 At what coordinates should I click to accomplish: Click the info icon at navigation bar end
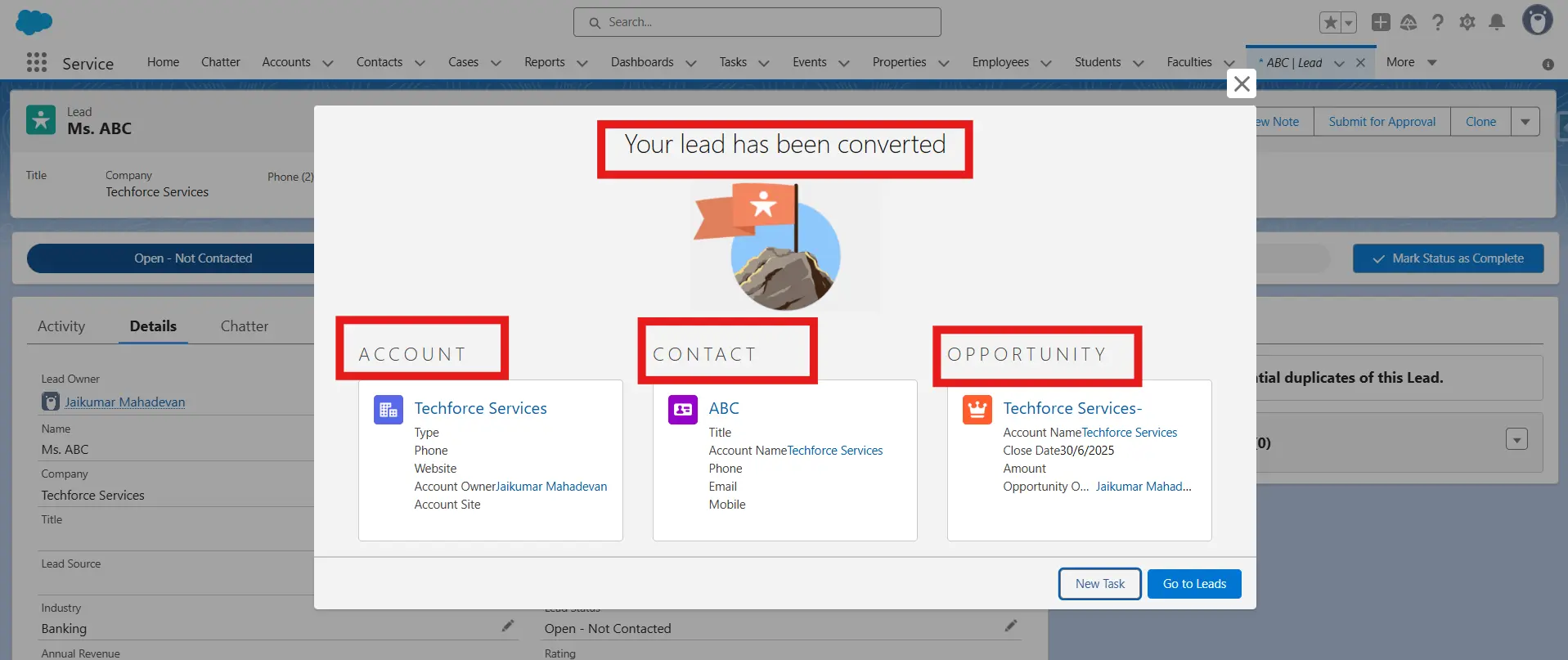pyautogui.click(x=1548, y=65)
